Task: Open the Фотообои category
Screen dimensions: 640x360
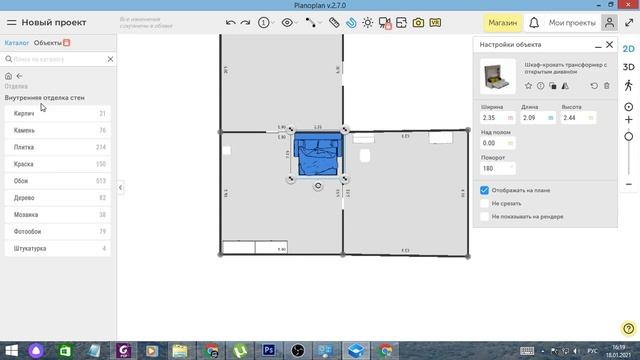Action: [58, 231]
